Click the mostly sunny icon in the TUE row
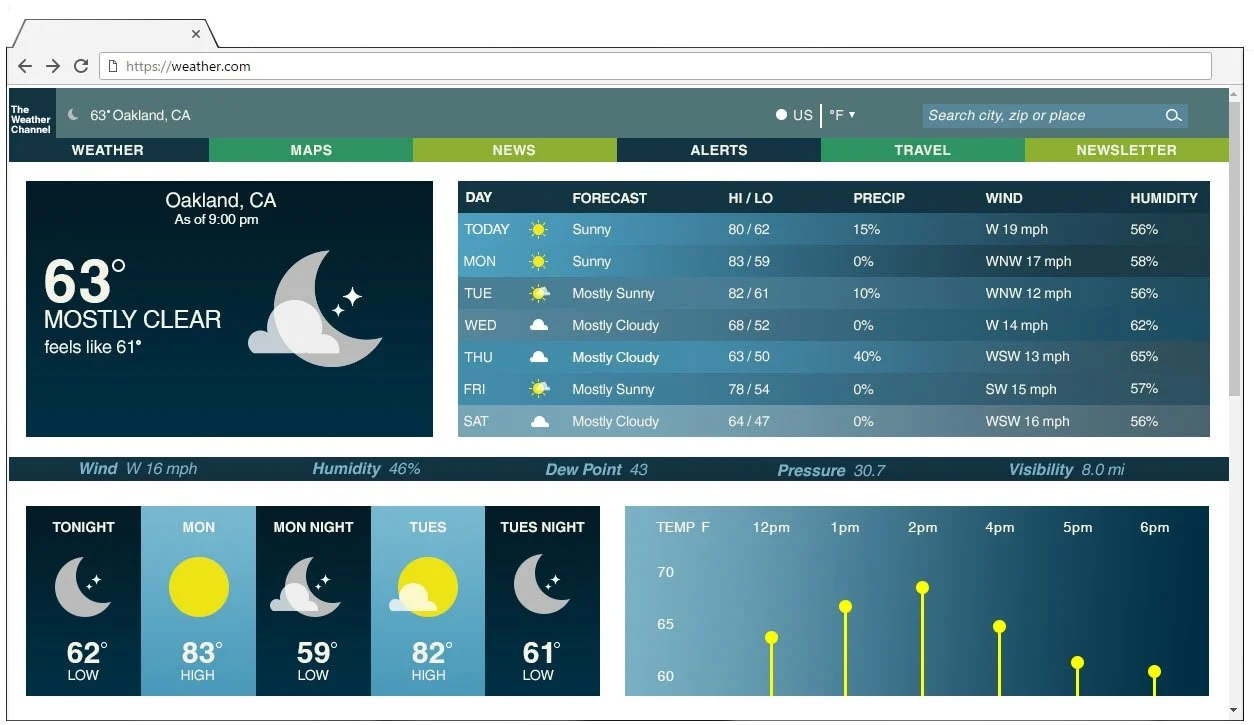 point(539,294)
